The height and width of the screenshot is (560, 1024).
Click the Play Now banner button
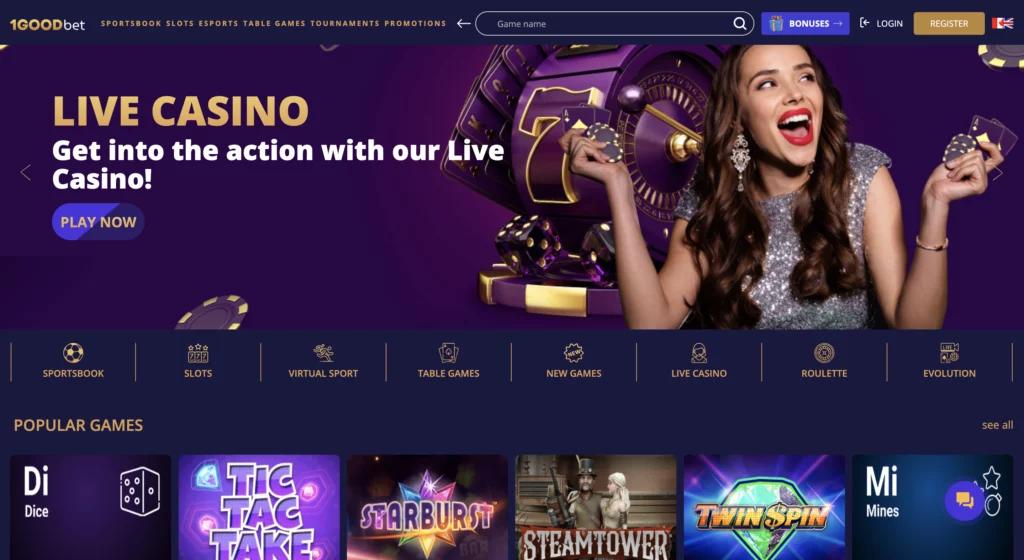pyautogui.click(x=98, y=222)
